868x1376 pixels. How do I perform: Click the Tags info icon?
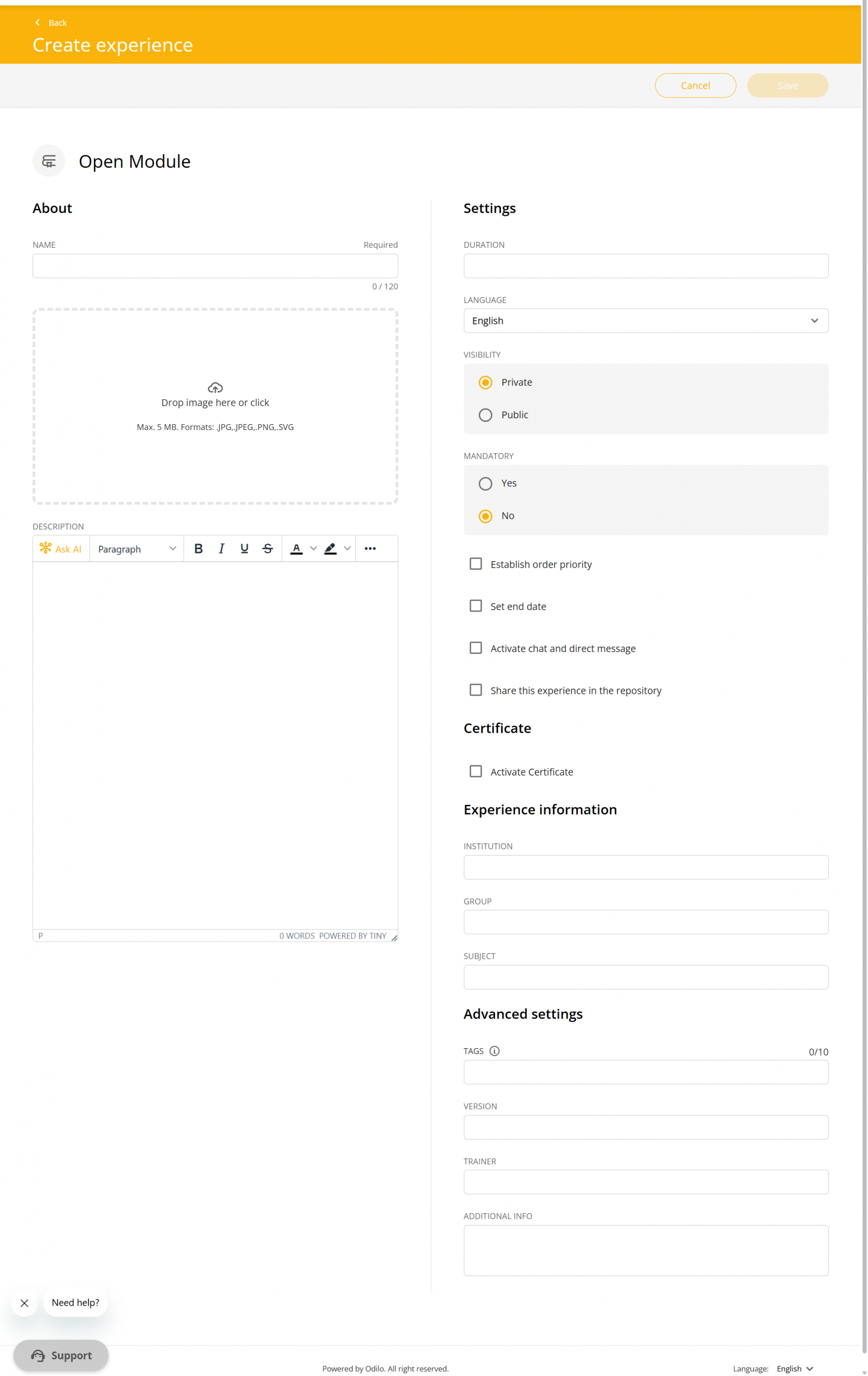coord(494,1051)
